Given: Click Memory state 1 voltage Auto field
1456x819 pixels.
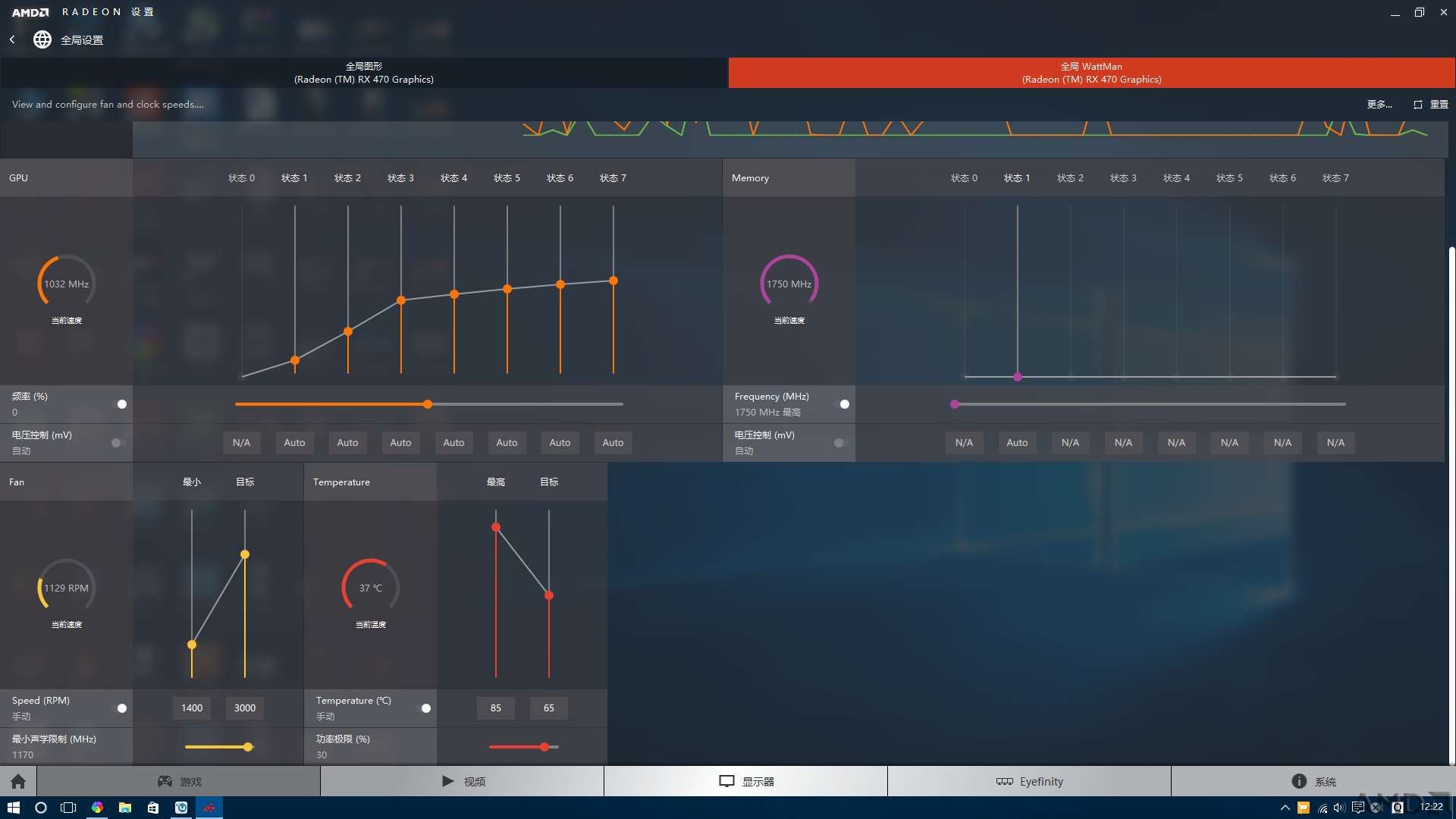Looking at the screenshot, I should pos(1018,443).
